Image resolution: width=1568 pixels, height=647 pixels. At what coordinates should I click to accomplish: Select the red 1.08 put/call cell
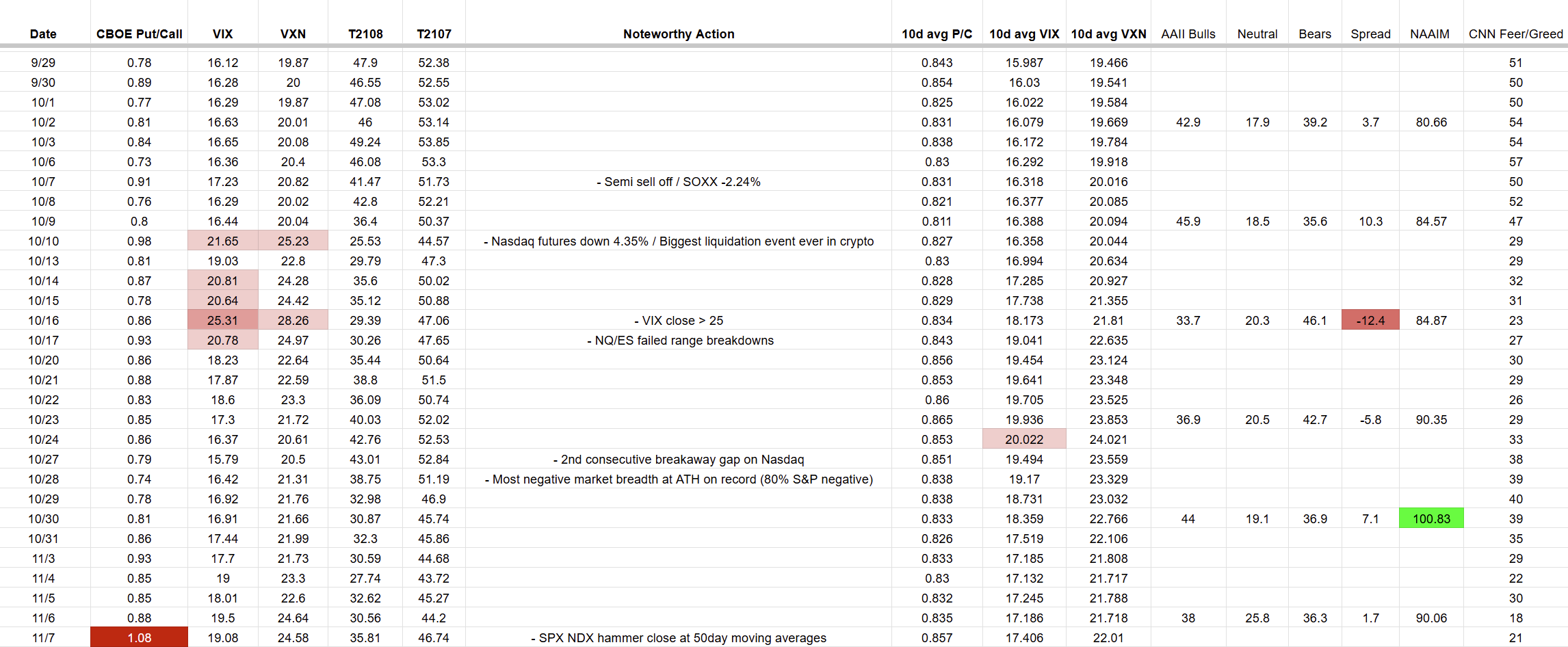[139, 637]
